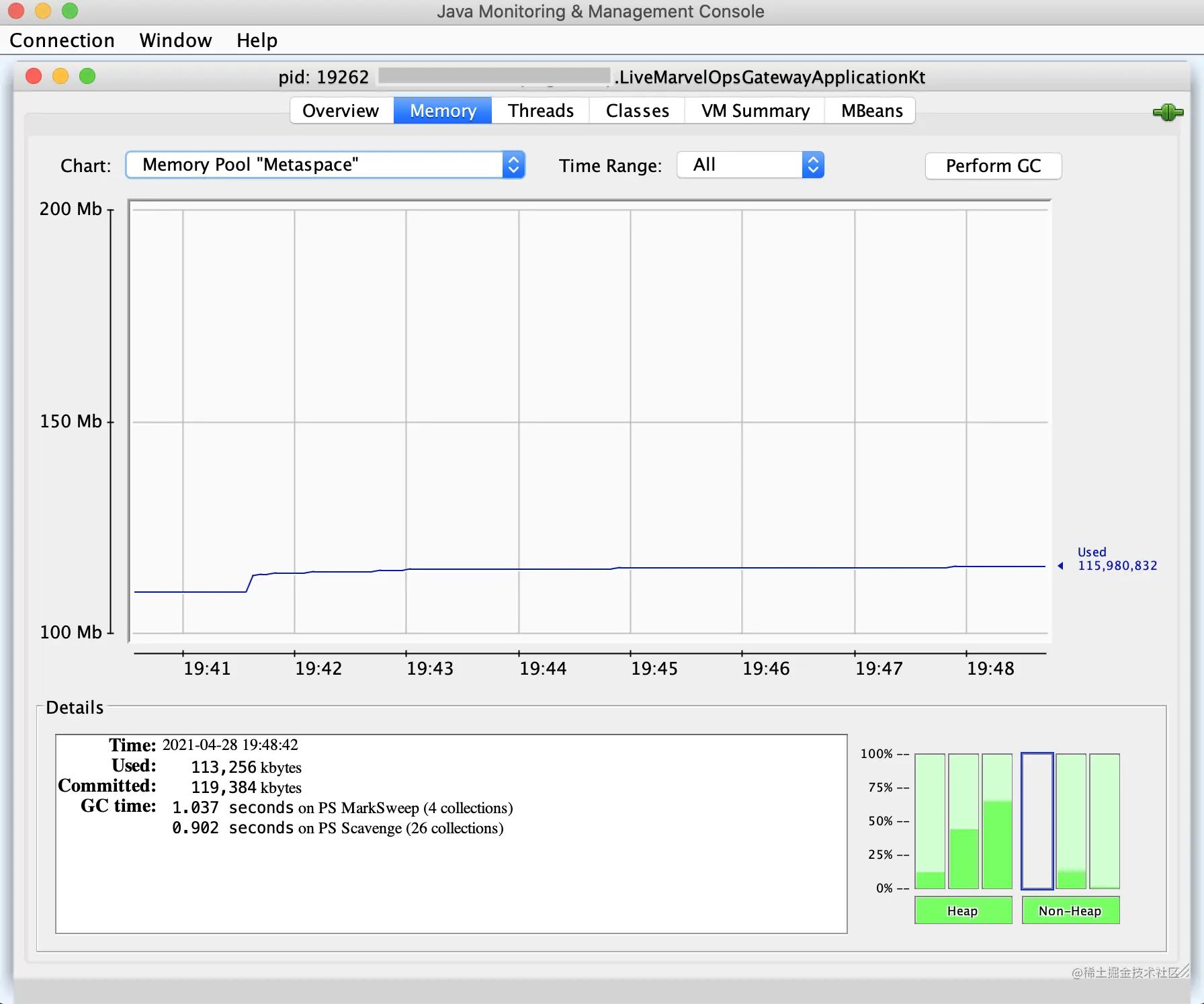Select the highlighted Metaspace Non-Heap bar
The height and width of the screenshot is (1004, 1204).
(1037, 821)
